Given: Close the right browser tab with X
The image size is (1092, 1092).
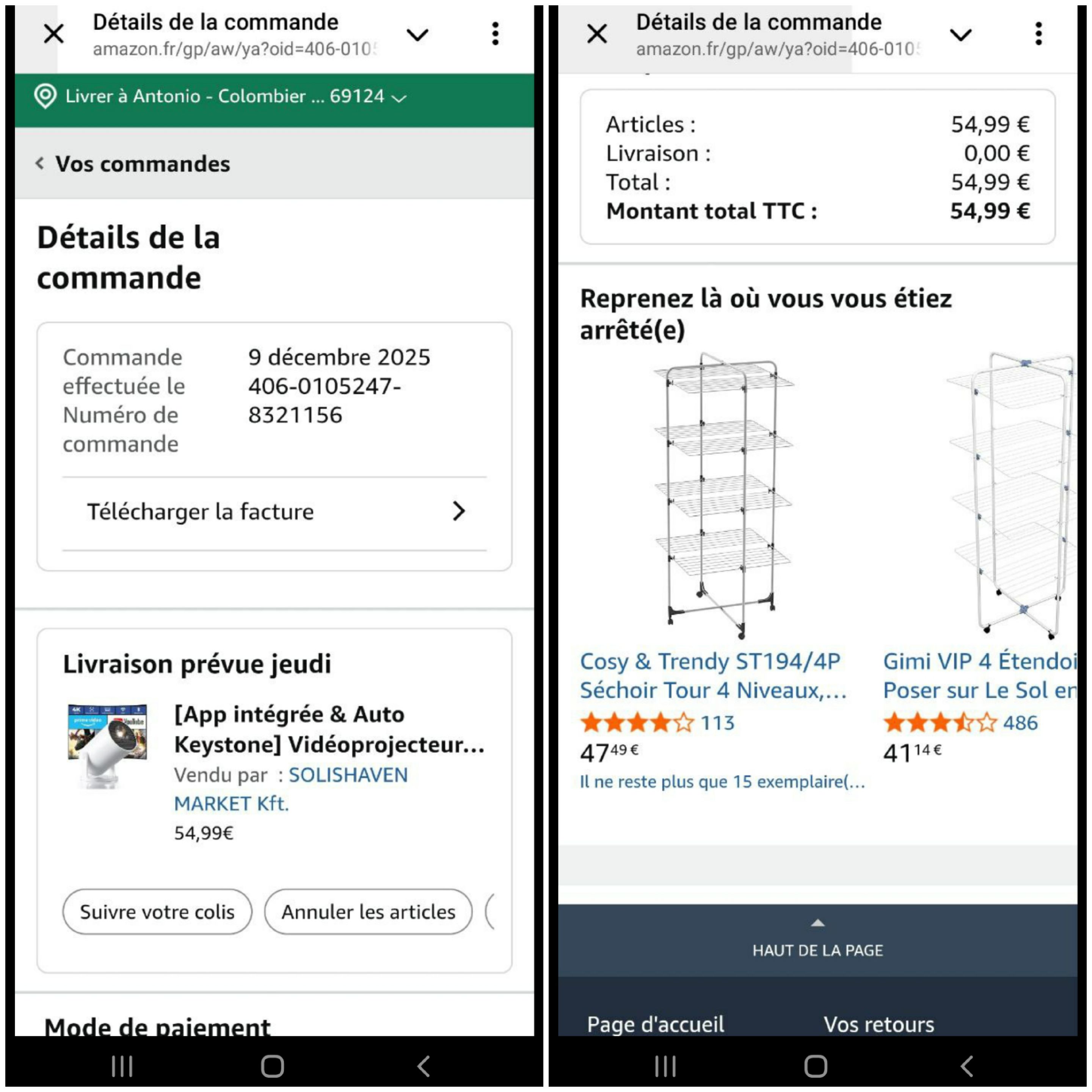Looking at the screenshot, I should [x=597, y=34].
